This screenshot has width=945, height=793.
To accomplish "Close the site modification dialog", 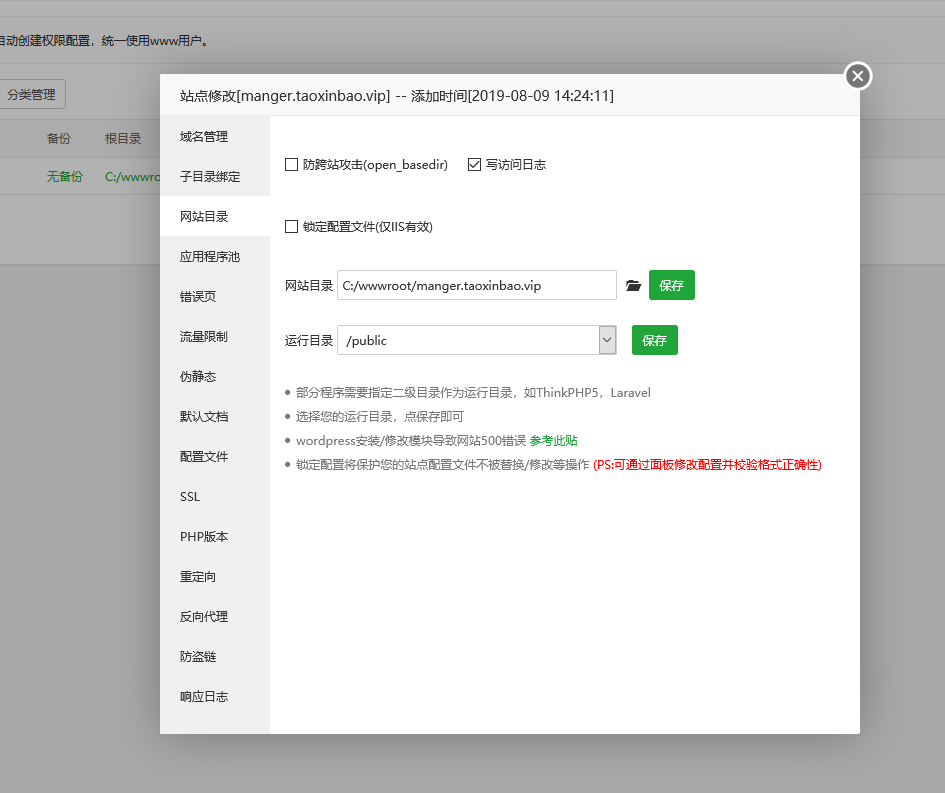I will [858, 76].
